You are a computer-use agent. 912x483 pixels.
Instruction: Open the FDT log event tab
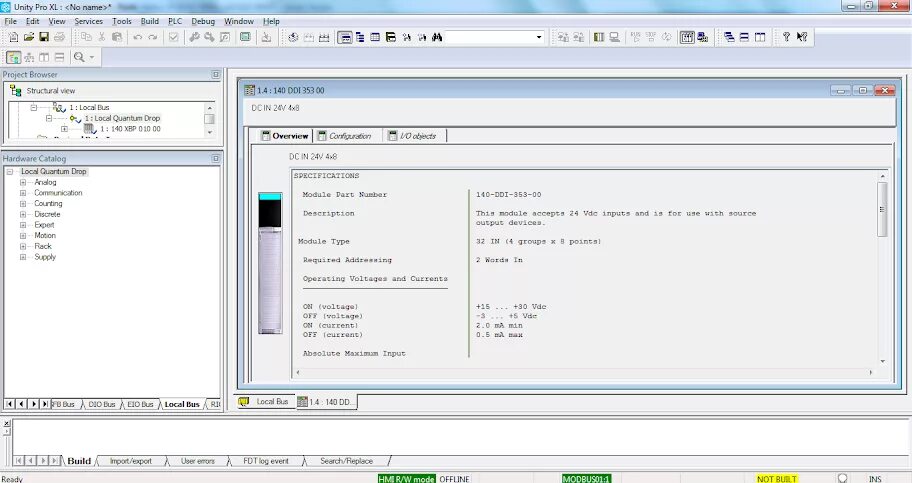266,461
